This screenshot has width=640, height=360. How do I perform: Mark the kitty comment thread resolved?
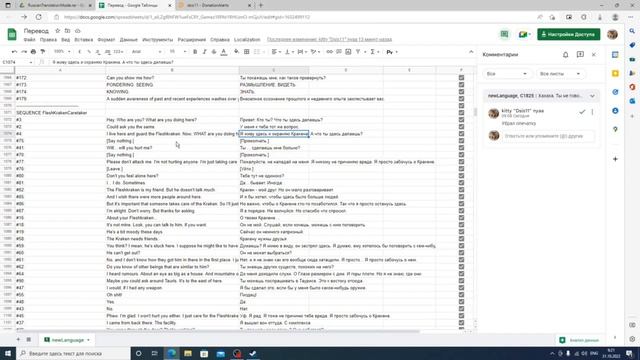pyautogui.click(x=582, y=112)
